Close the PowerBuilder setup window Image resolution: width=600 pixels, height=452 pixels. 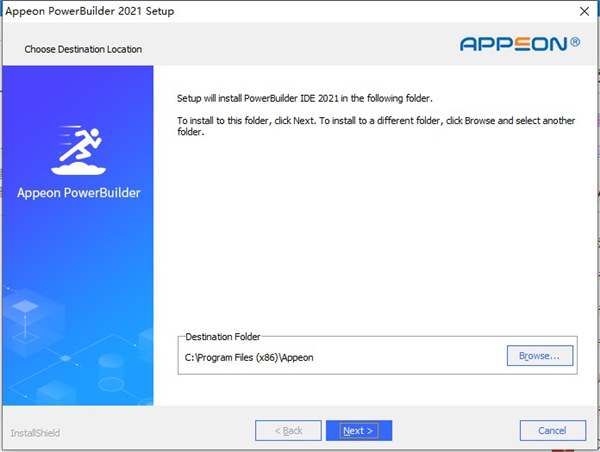(583, 10)
